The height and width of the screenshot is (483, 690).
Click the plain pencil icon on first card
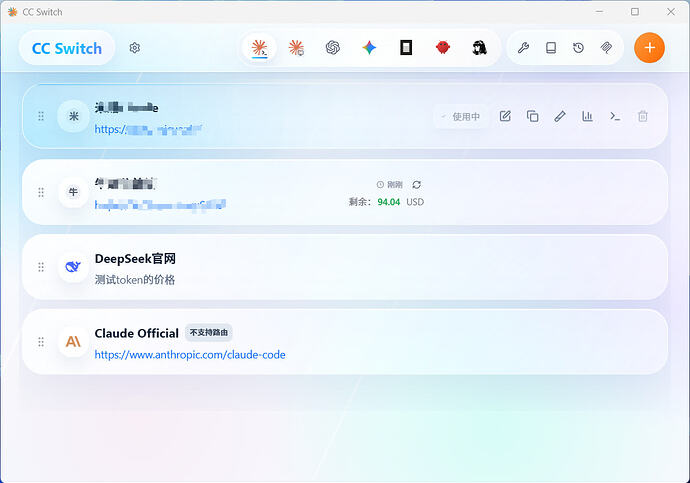[560, 116]
